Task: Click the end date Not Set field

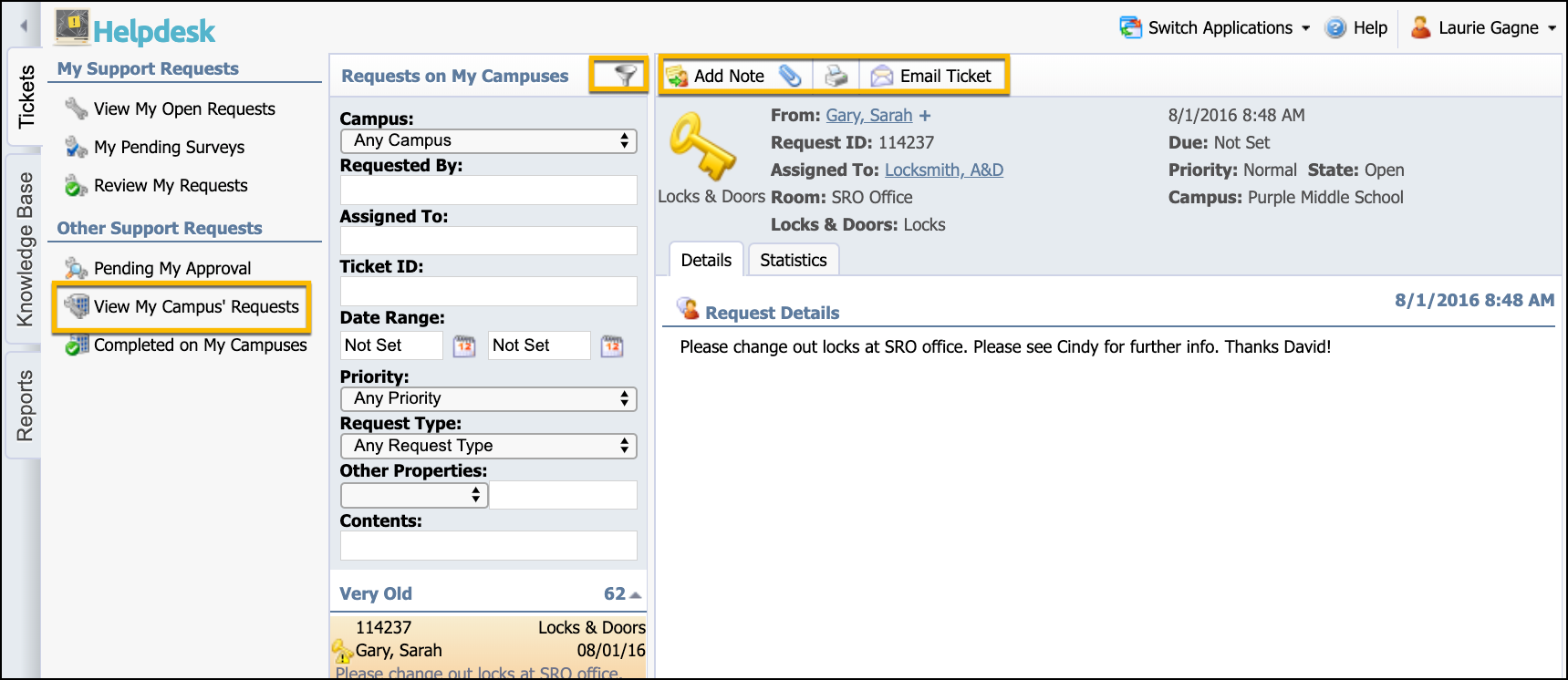Action: tap(539, 345)
